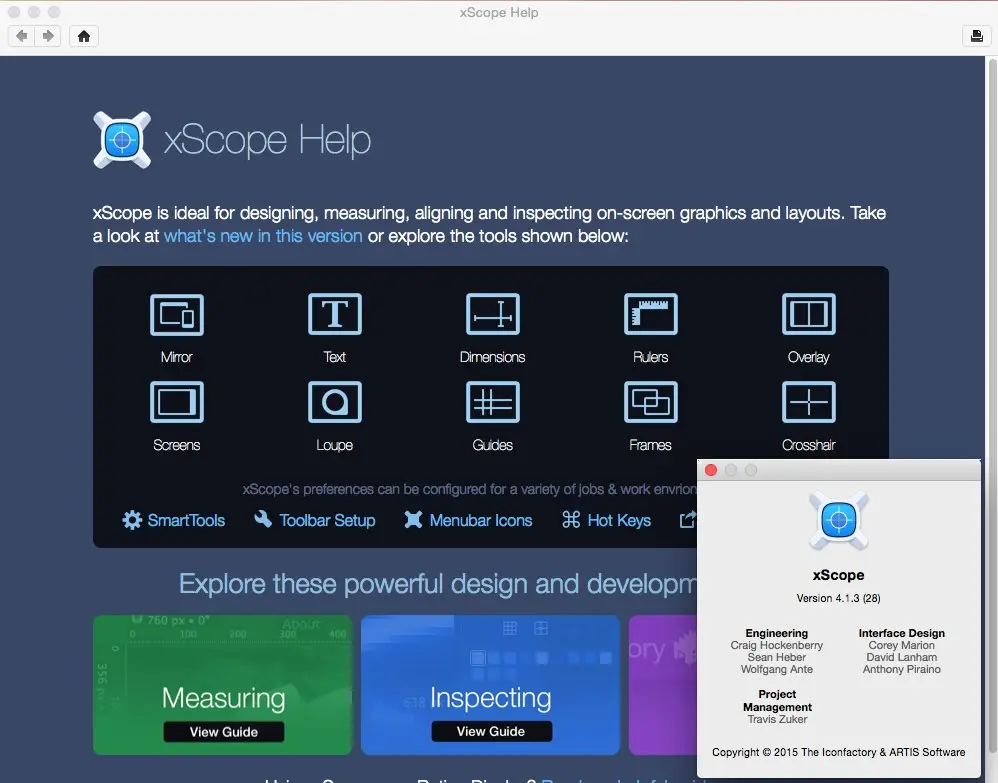Click the Hot Keys command icon
998x783 pixels.
[571, 520]
